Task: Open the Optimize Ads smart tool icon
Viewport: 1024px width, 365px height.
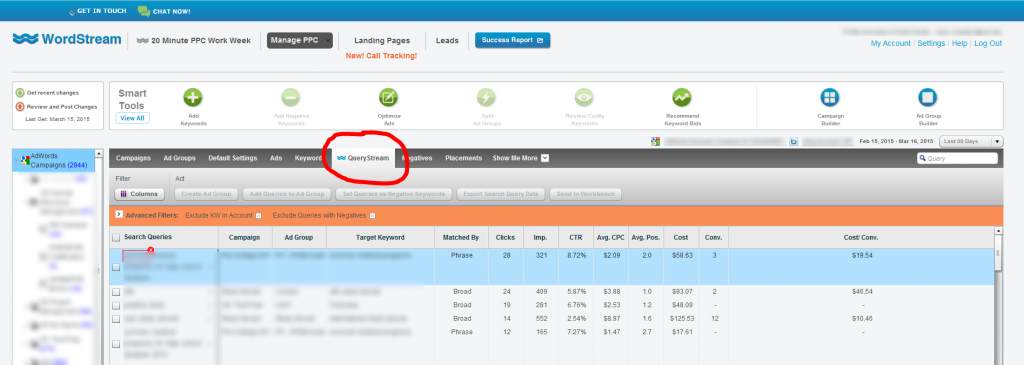Action: (x=389, y=97)
